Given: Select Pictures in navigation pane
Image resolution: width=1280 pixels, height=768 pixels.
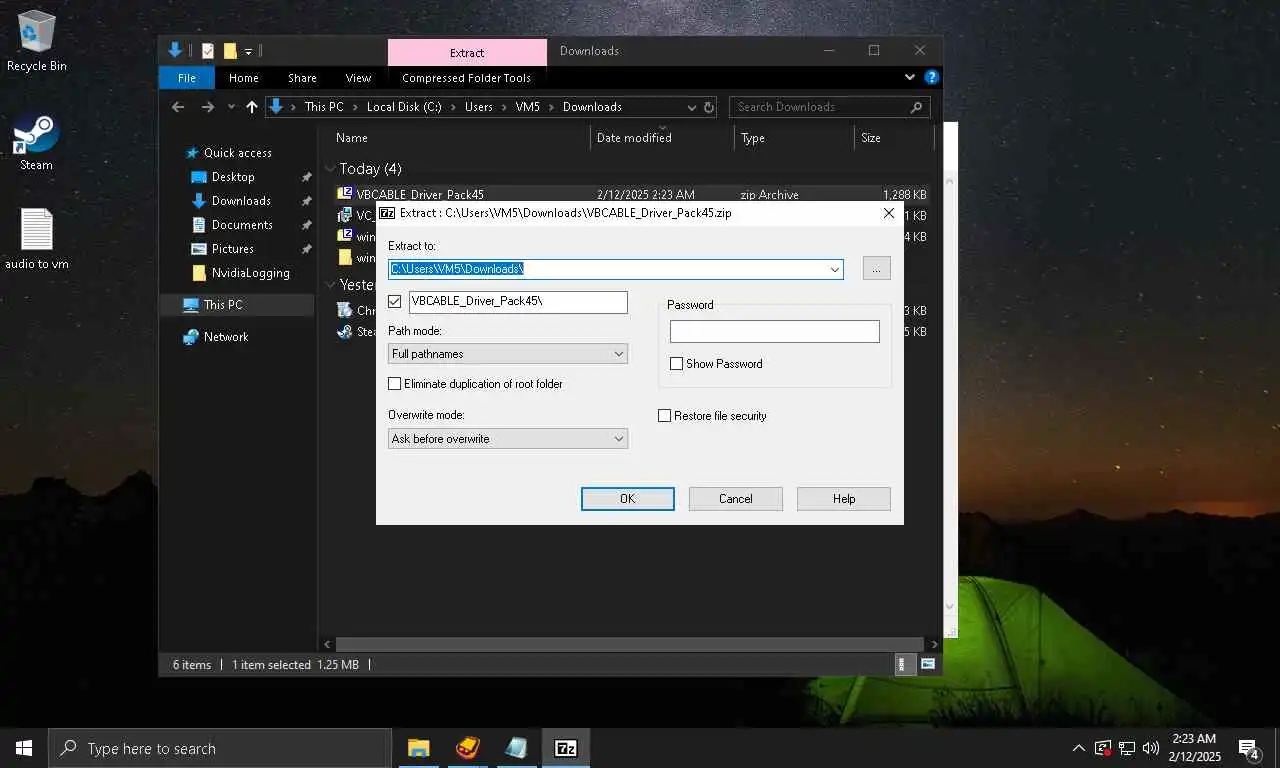Looking at the screenshot, I should coord(233,249).
